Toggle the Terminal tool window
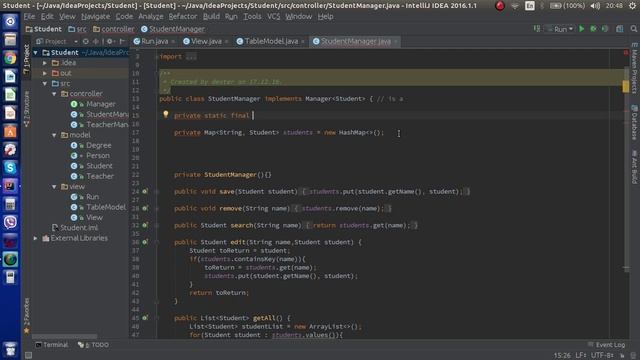Screen dimensions: 640x360 [51, 345]
